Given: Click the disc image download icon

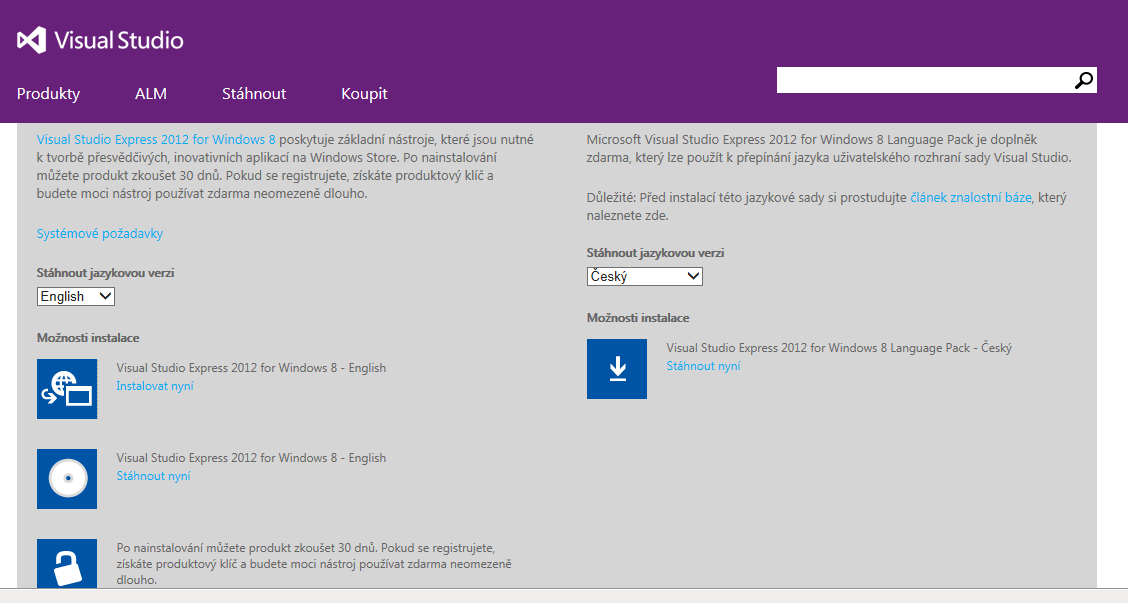Looking at the screenshot, I should (67, 479).
